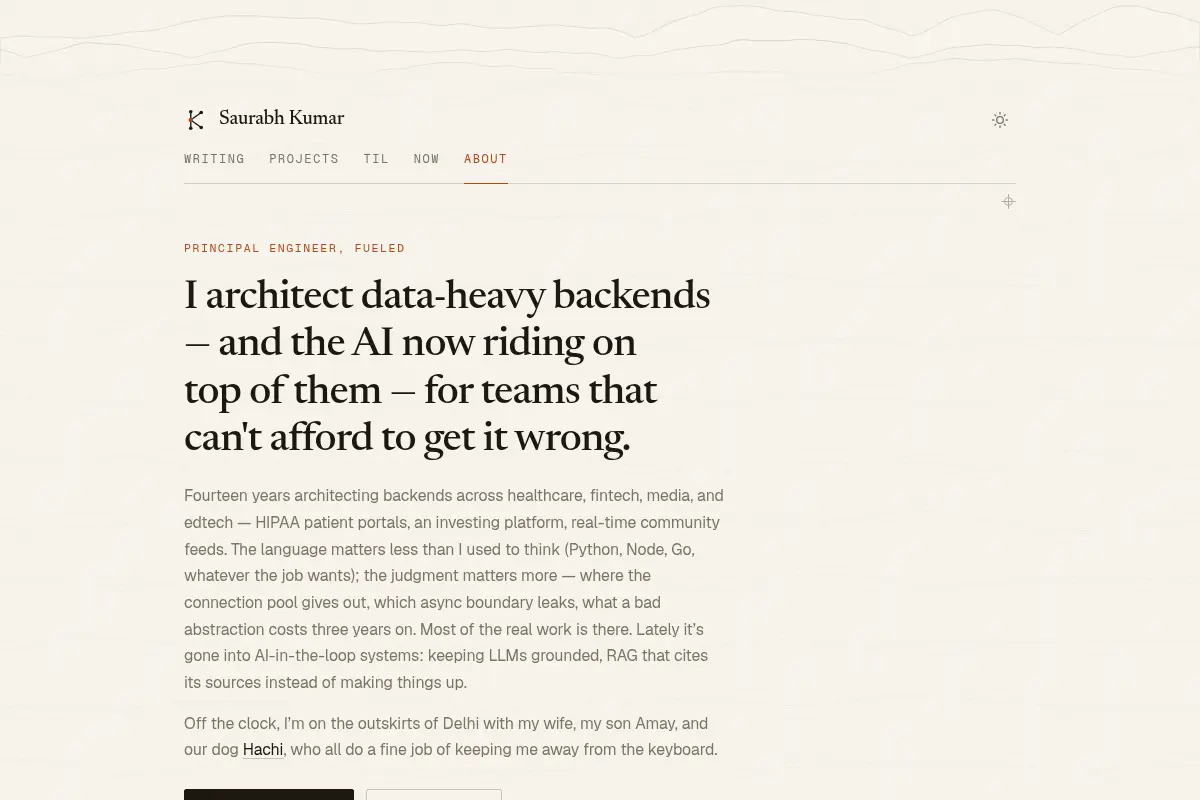Viewport: 1200px width, 800px height.
Task: Open the Writing tab
Action: coord(214,159)
